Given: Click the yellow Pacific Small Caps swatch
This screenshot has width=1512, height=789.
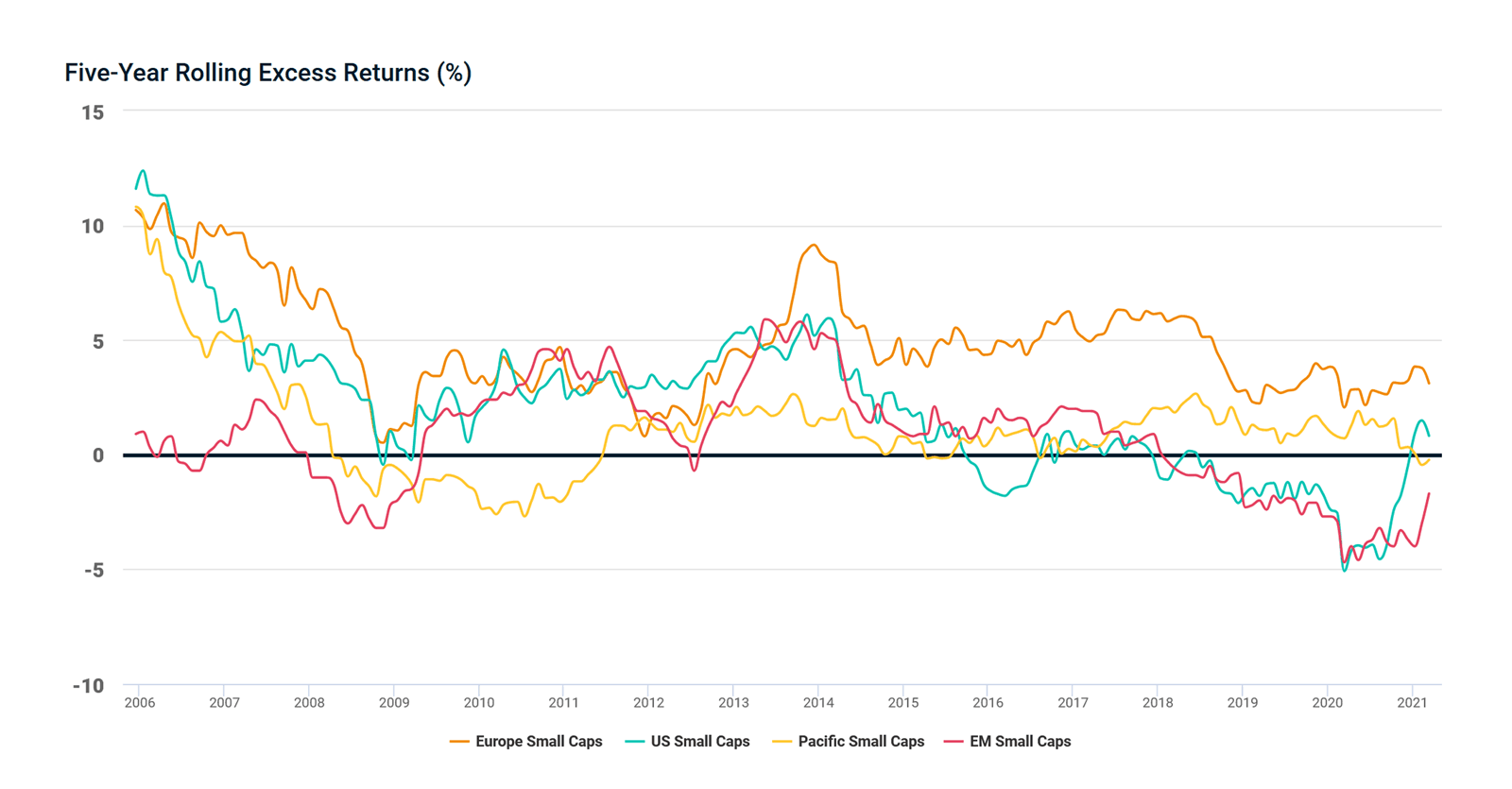Looking at the screenshot, I should [782, 742].
